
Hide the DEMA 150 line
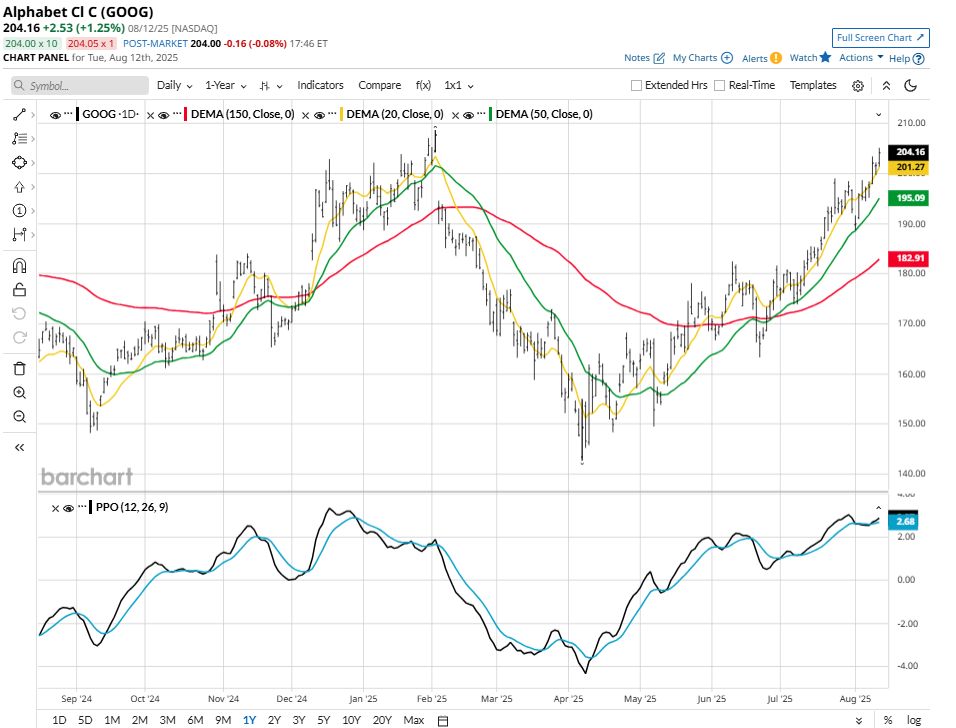[163, 115]
